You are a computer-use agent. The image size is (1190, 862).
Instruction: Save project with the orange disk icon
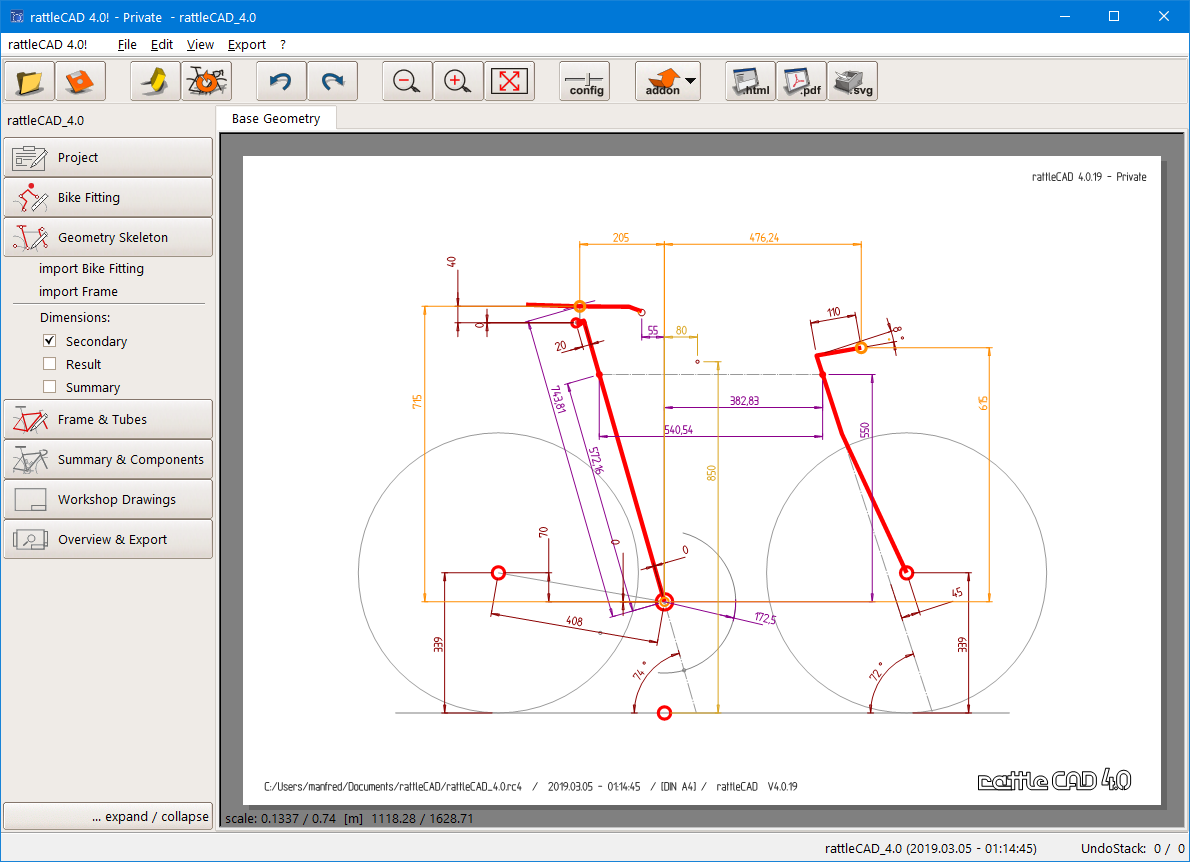pos(80,81)
